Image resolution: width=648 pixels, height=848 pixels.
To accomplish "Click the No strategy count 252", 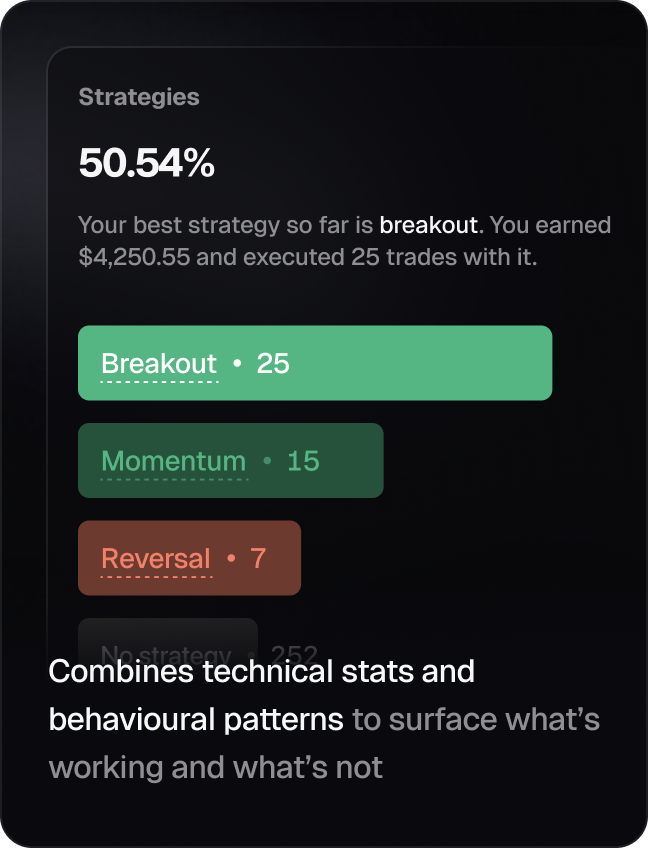I will click(x=294, y=655).
